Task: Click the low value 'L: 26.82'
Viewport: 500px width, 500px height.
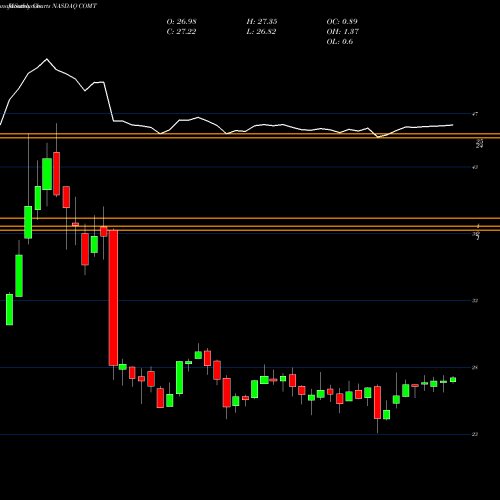Action: (x=261, y=32)
